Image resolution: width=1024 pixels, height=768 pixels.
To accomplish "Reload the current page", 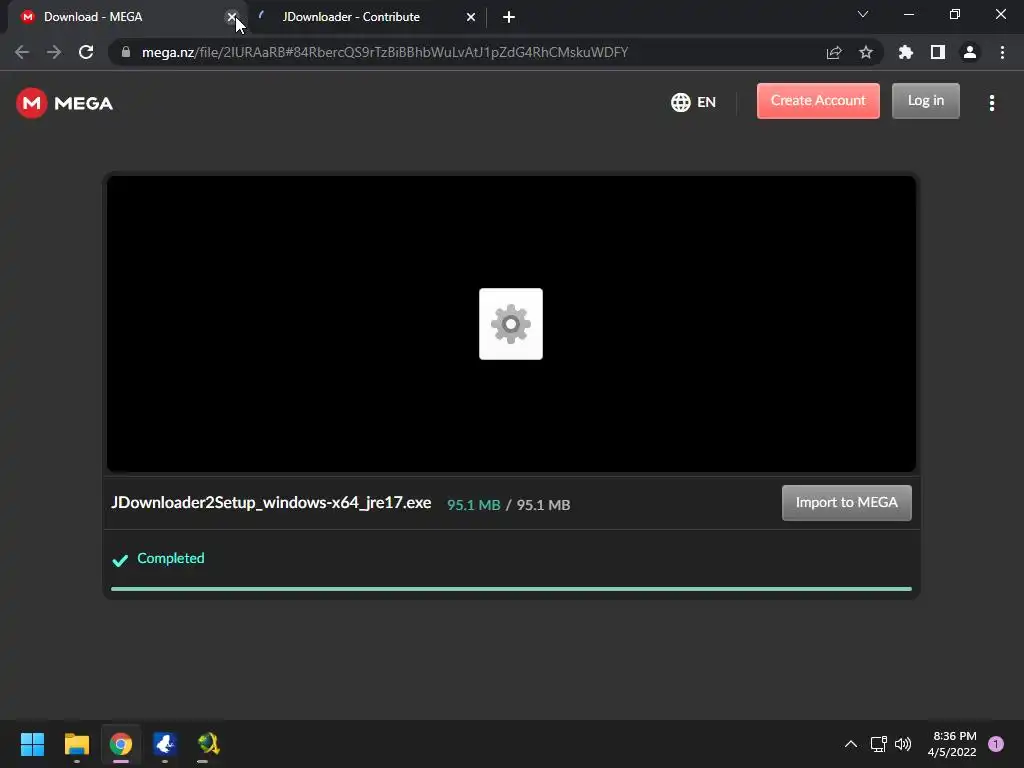I will click(86, 52).
